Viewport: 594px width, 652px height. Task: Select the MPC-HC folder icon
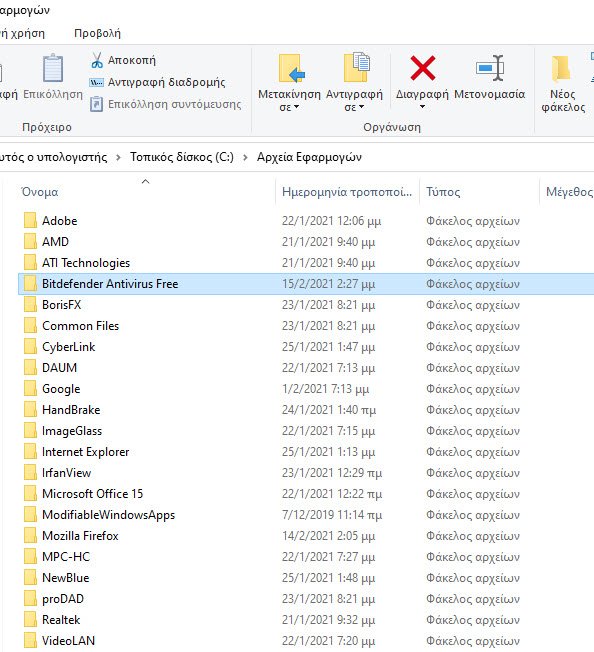[x=30, y=556]
